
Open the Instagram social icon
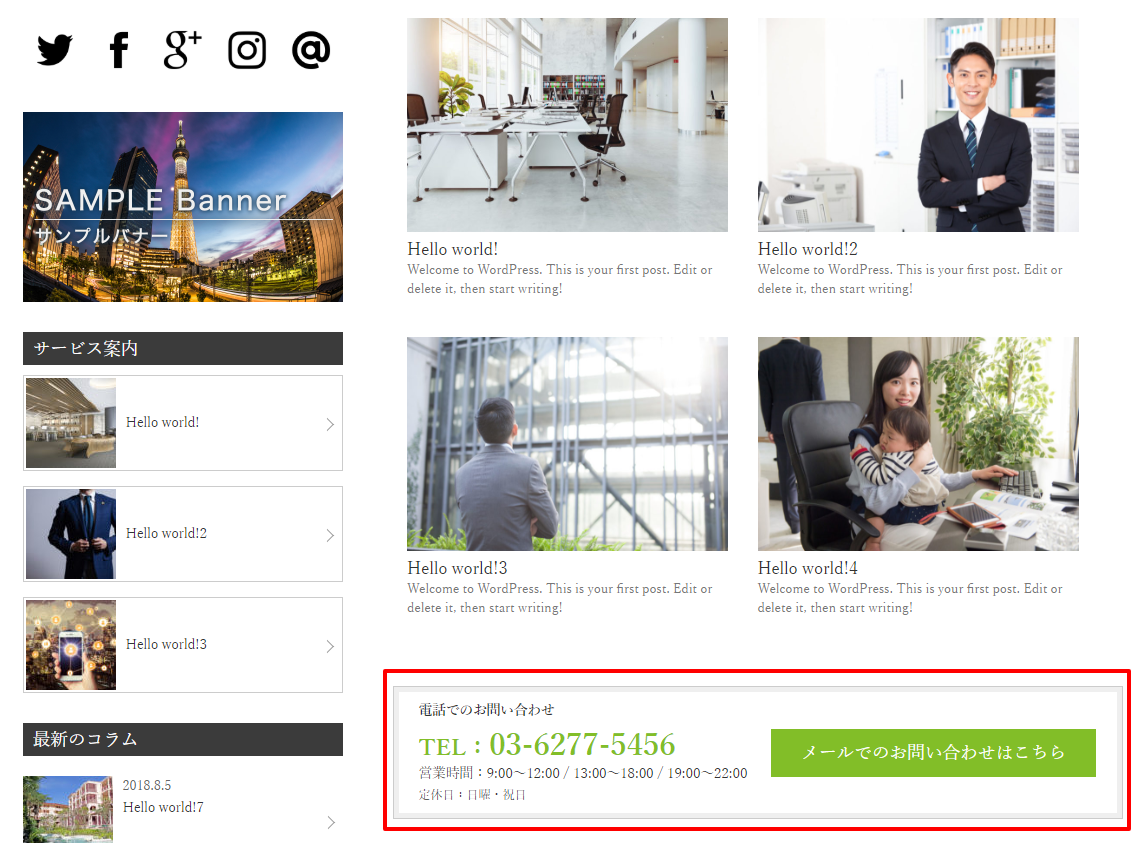[247, 50]
